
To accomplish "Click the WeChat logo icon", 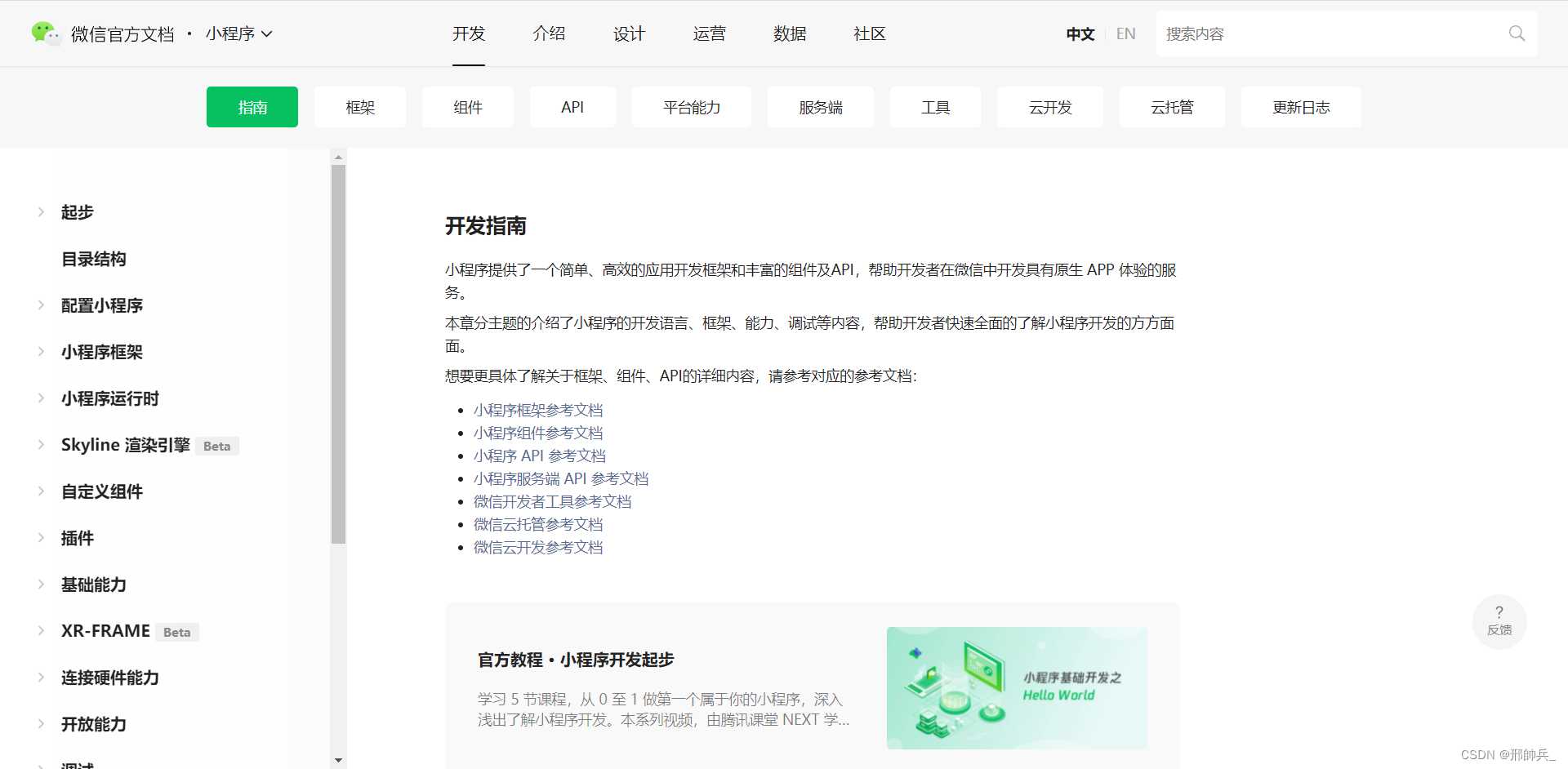I will point(45,33).
